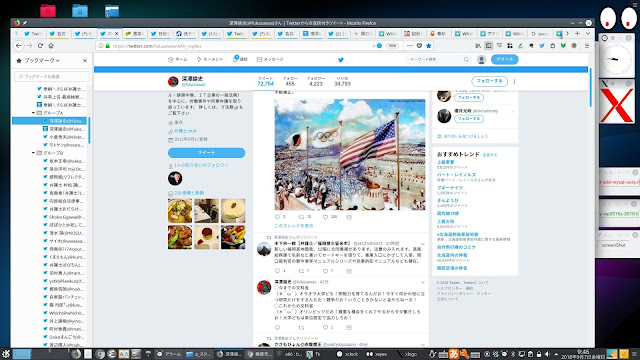Open the ツイート count 72,754 tab
This screenshot has width=640, height=360.
(265, 81)
